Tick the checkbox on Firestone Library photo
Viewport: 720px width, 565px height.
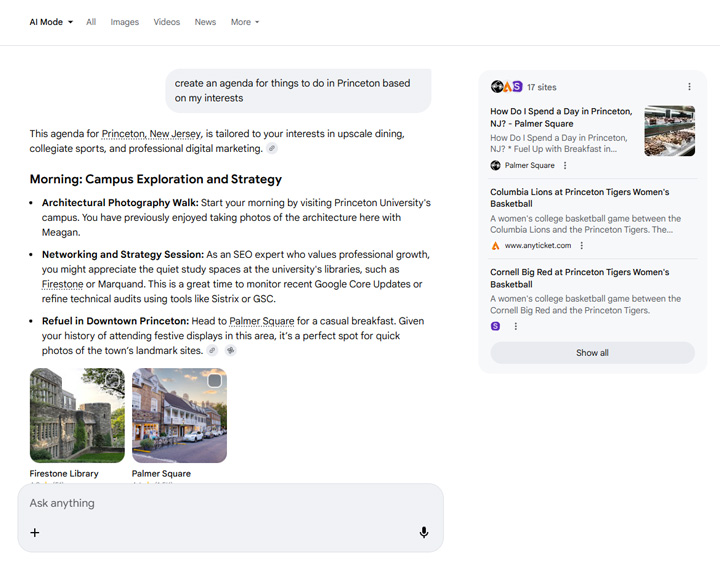[x=112, y=381]
